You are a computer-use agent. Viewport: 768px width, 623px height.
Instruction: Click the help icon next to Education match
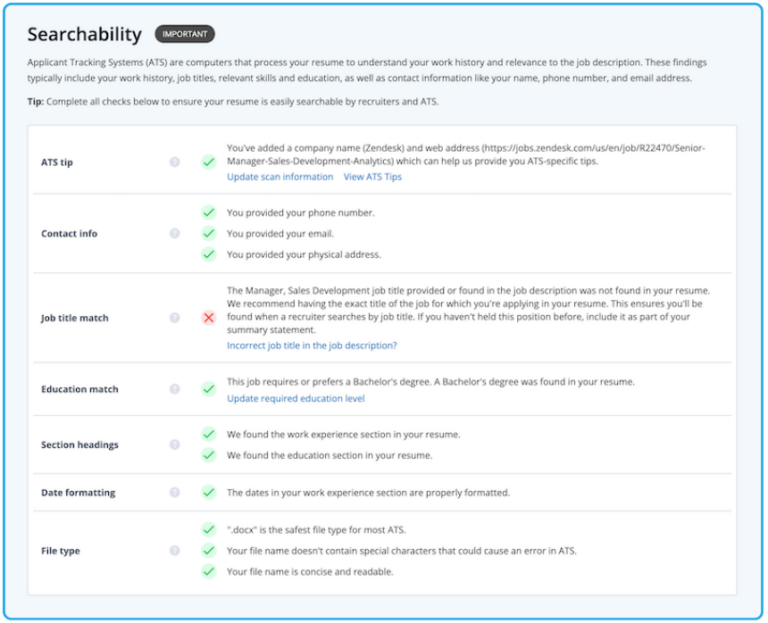tap(175, 389)
